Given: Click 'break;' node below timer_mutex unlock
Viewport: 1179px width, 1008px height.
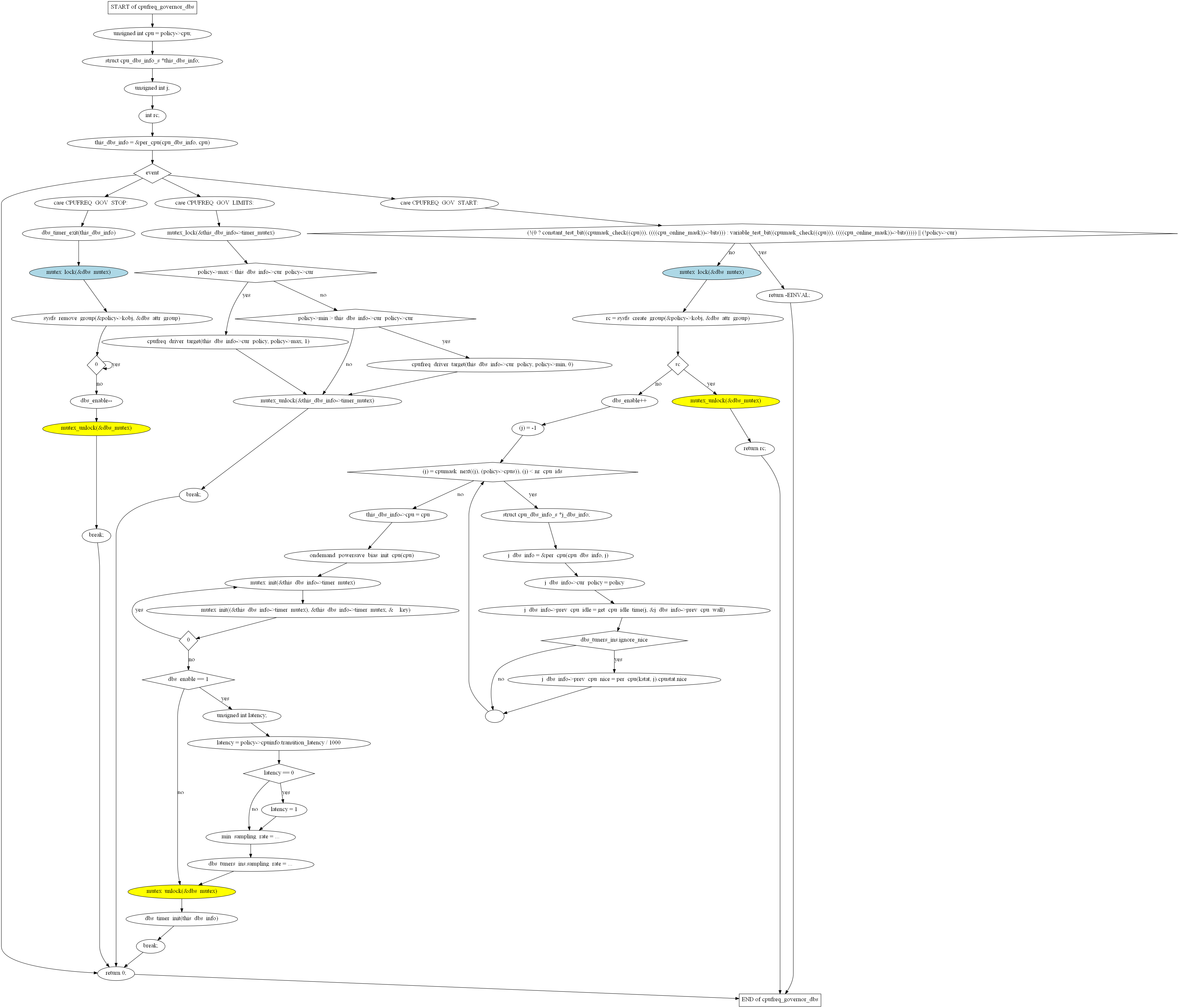Looking at the screenshot, I should click(194, 495).
